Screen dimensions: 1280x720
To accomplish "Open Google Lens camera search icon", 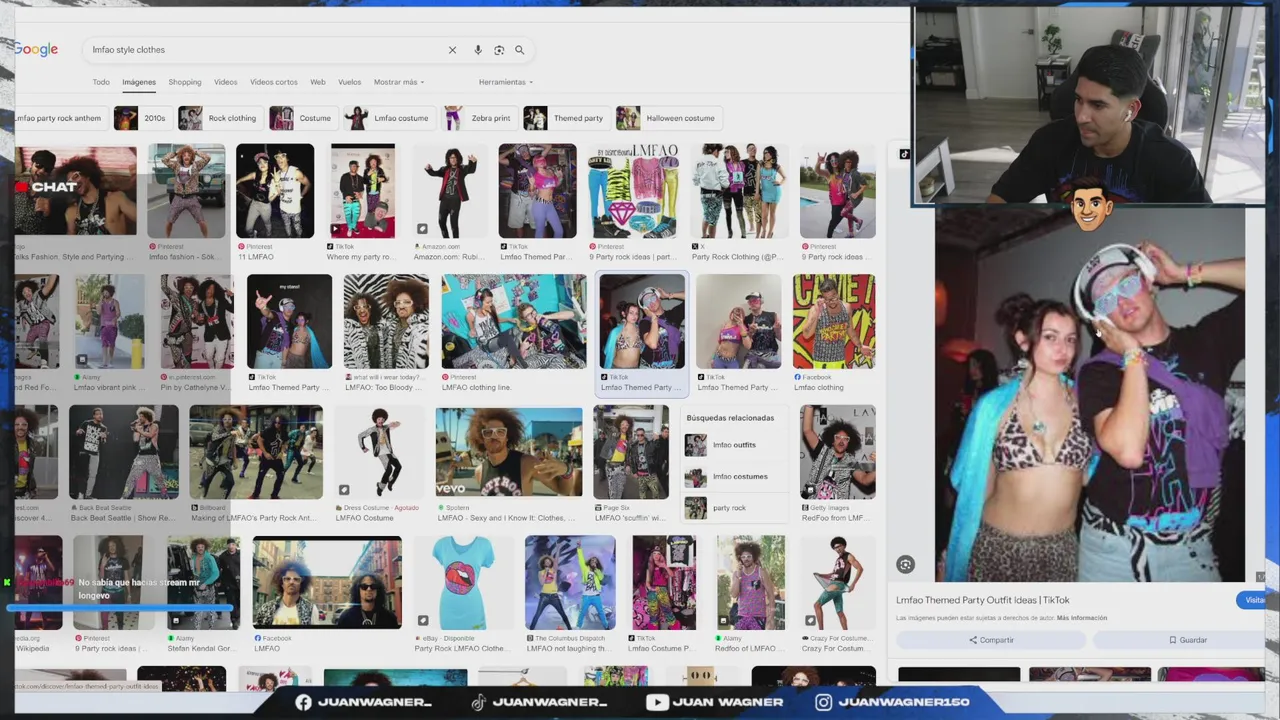I will (499, 50).
